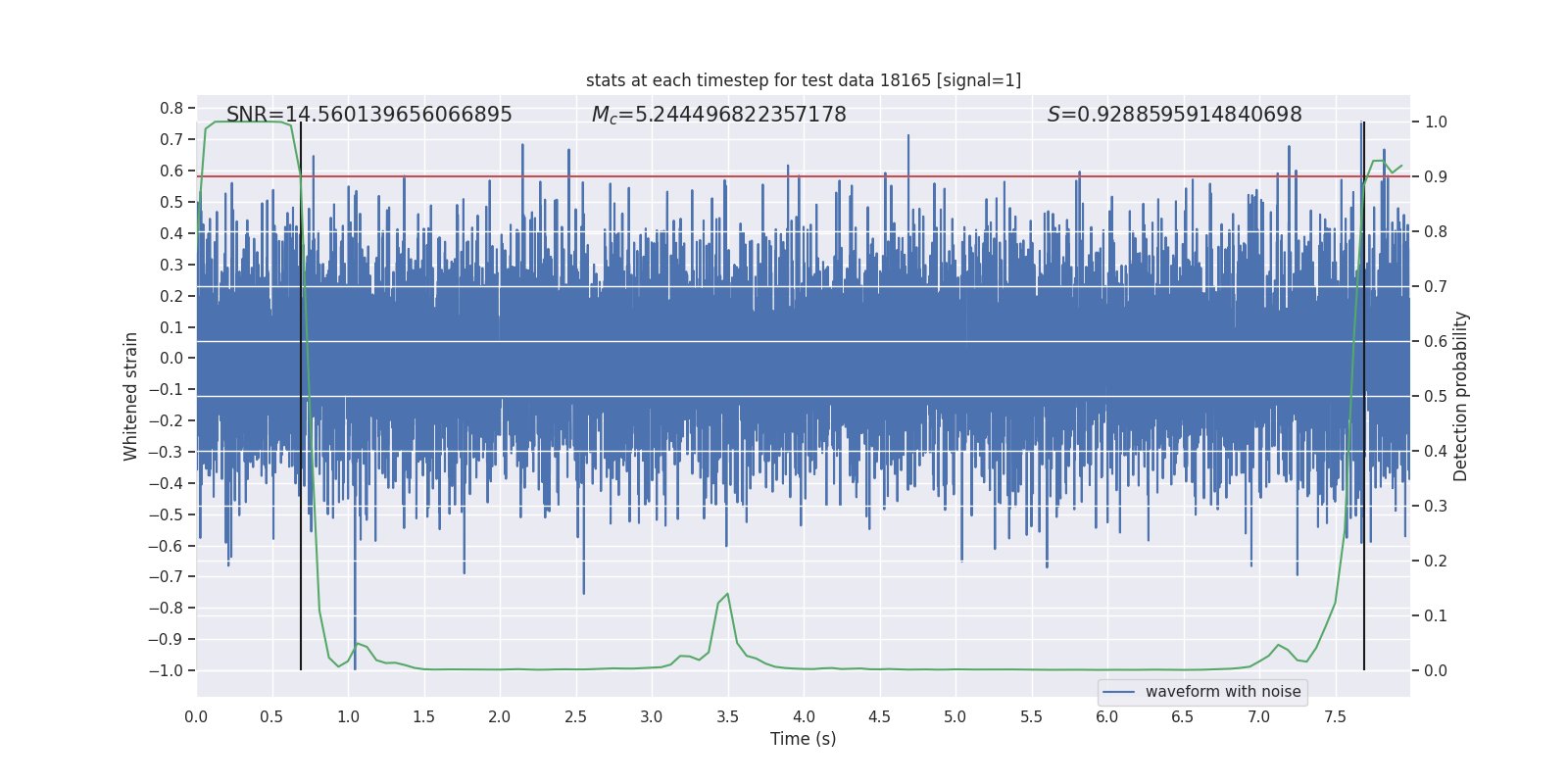Select 0.1 on the Detection probability axis

[1436, 616]
